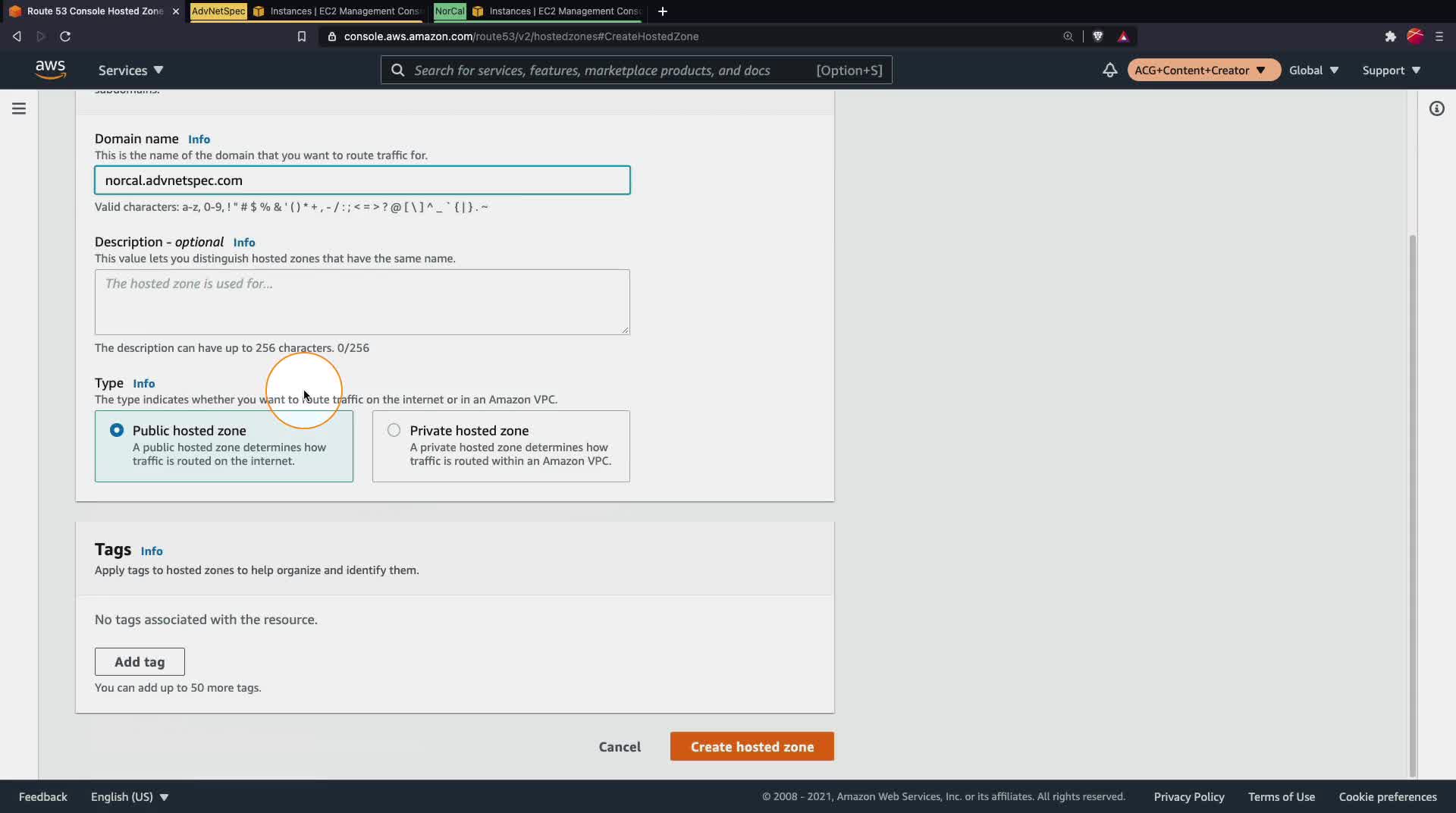Open the Global region dropdown
Image resolution: width=1456 pixels, height=813 pixels.
1313,70
